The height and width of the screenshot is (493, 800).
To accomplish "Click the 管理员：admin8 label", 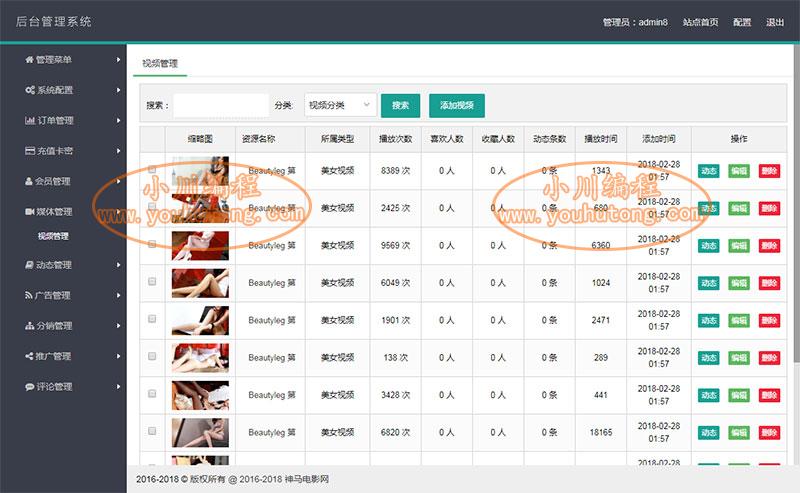I will (635, 22).
